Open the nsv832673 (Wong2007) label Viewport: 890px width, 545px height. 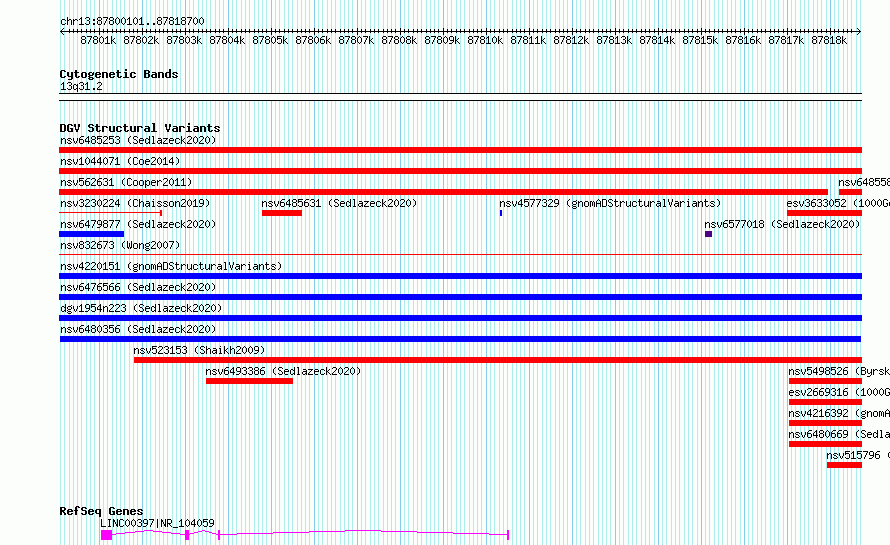(120, 245)
